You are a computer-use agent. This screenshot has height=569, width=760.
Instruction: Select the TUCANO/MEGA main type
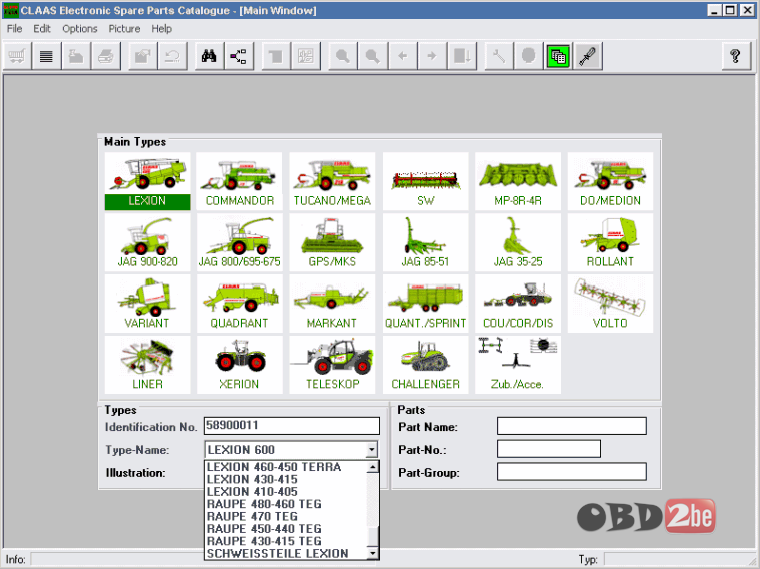(332, 181)
